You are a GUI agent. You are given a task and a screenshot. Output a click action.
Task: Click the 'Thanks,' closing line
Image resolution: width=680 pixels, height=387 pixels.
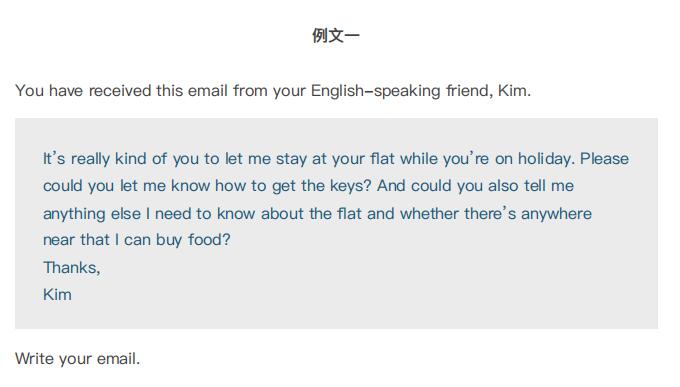tap(72, 268)
